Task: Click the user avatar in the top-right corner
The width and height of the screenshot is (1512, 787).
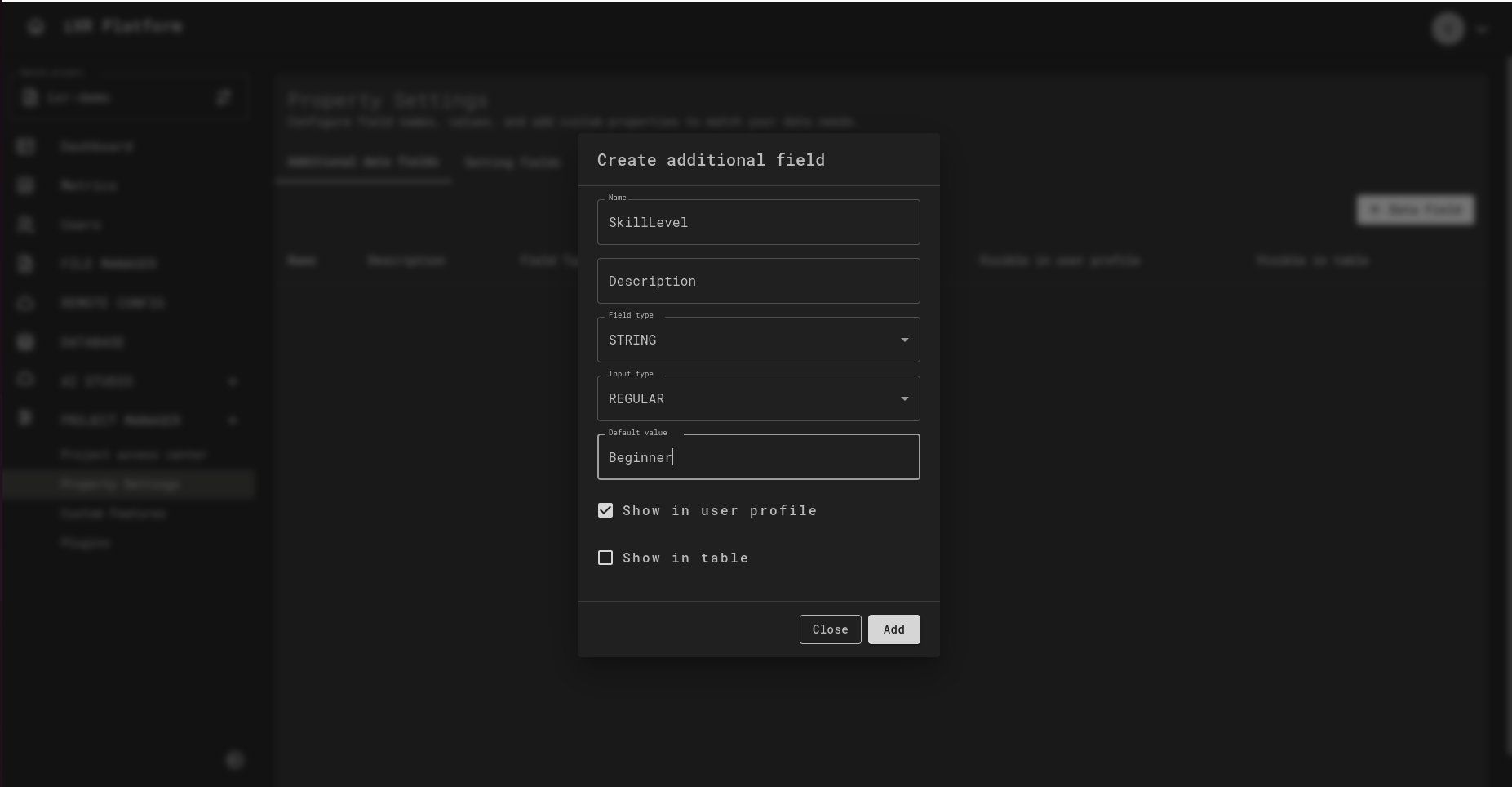Action: pyautogui.click(x=1448, y=29)
